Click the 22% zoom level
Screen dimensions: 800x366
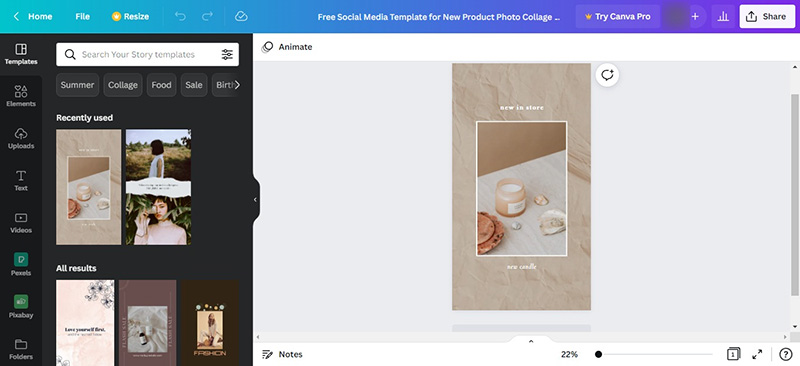click(569, 354)
